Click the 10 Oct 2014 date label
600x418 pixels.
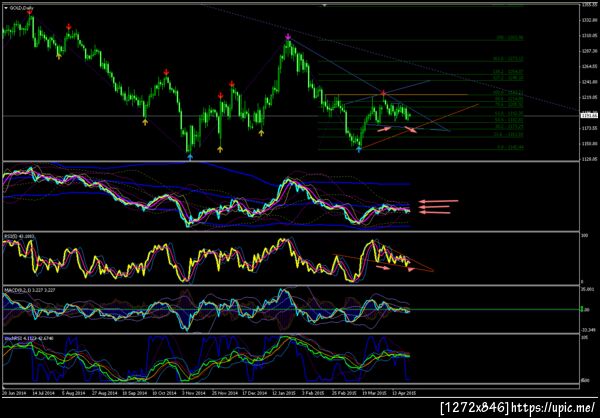pyautogui.click(x=167, y=393)
